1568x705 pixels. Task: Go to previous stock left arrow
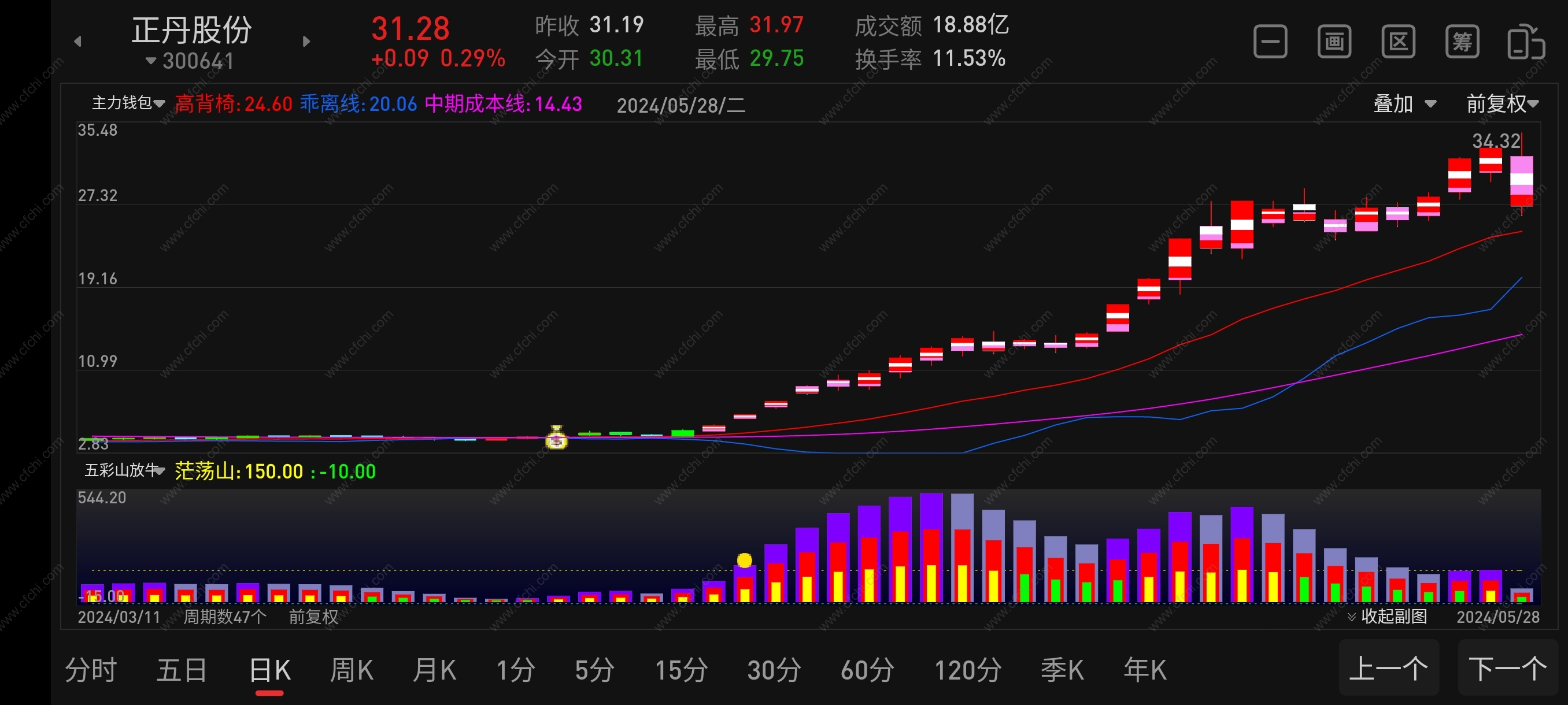[x=77, y=42]
